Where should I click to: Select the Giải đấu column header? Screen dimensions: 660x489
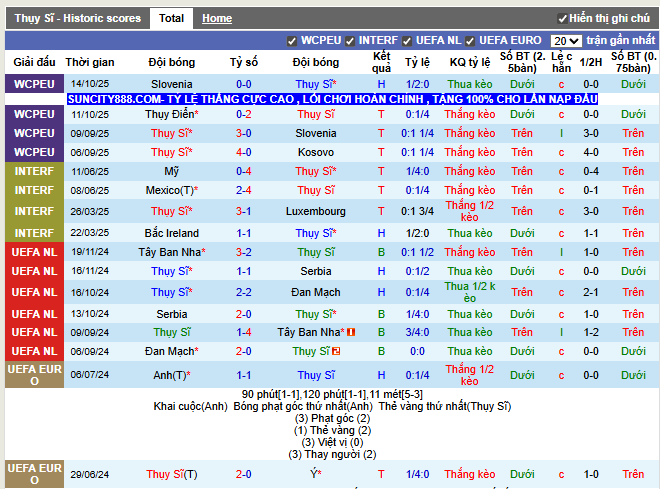pyautogui.click(x=35, y=62)
